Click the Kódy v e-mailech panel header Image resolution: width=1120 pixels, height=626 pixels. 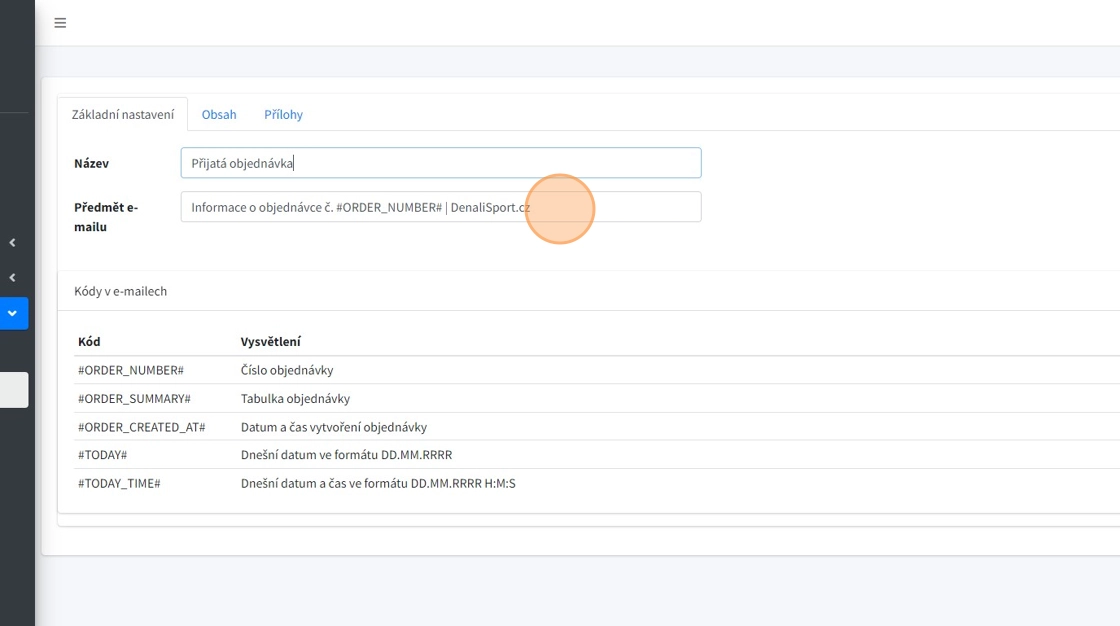(121, 291)
